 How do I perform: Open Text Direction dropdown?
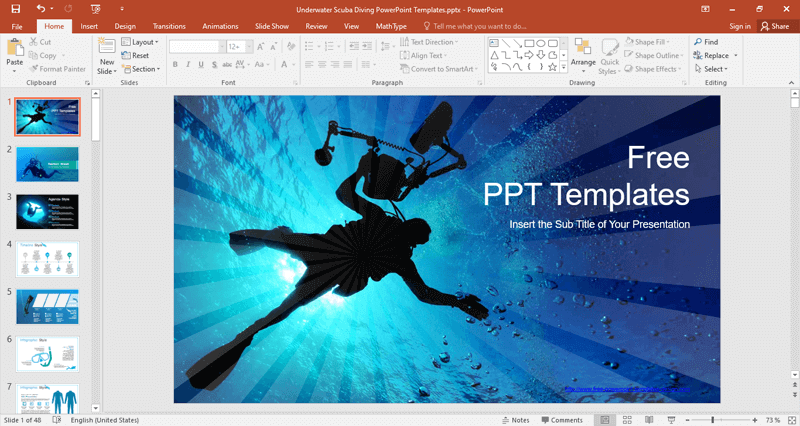pos(429,42)
